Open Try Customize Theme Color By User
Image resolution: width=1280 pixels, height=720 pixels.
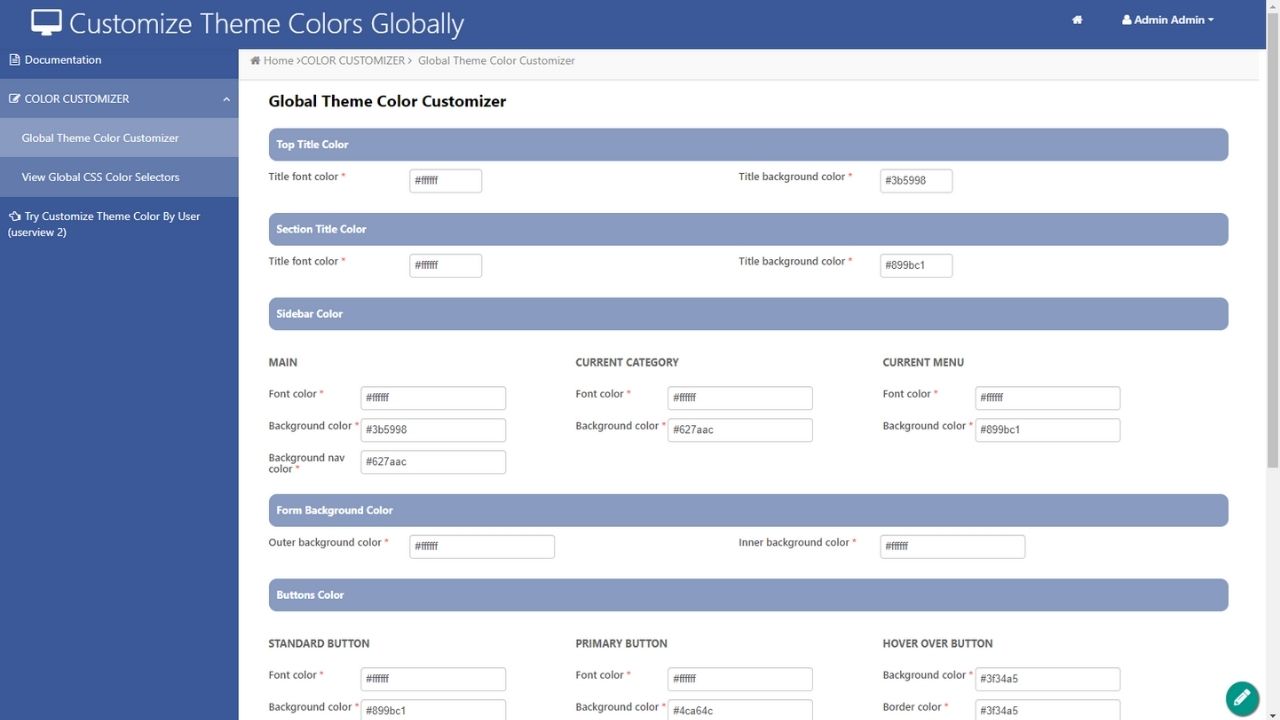coord(110,217)
